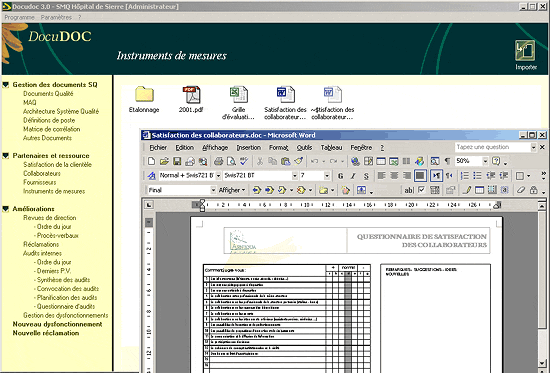The image size is (550, 373).
Task: Open Matrice de corrélation link
Action: (x=52, y=129)
